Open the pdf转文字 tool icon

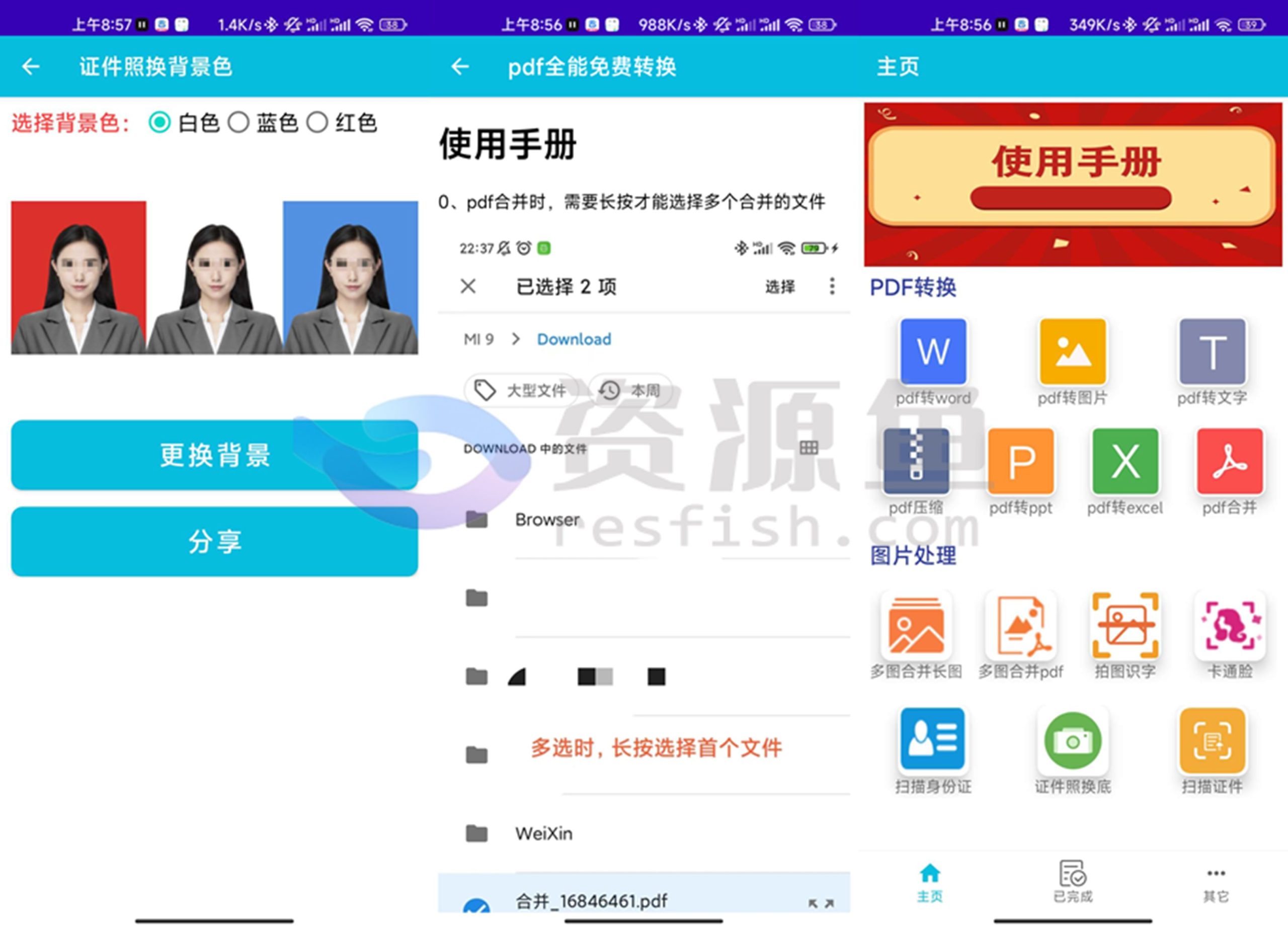coord(1213,352)
